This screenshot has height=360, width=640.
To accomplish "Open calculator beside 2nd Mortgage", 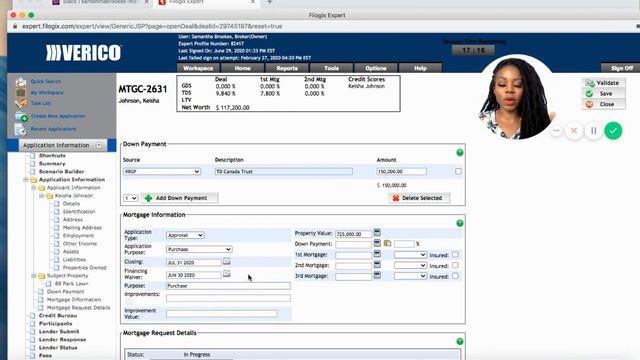I will pos(377,264).
